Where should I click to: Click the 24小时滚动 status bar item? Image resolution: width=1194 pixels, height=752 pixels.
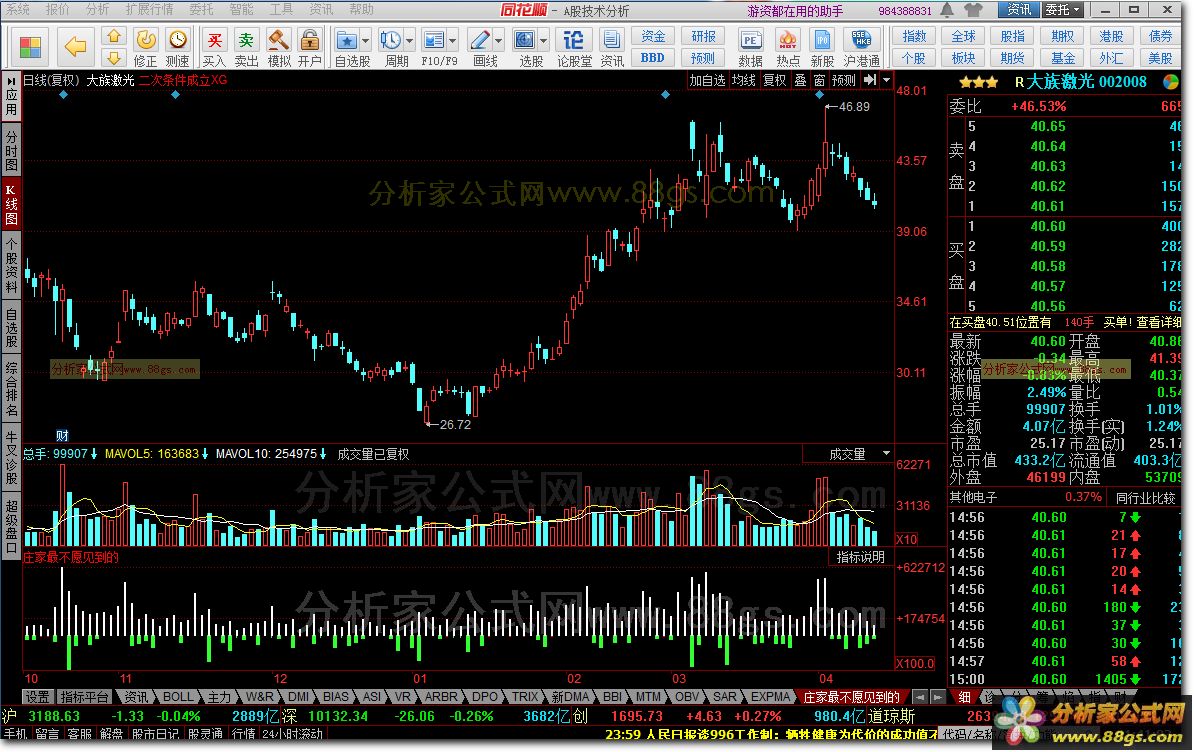pyautogui.click(x=292, y=734)
